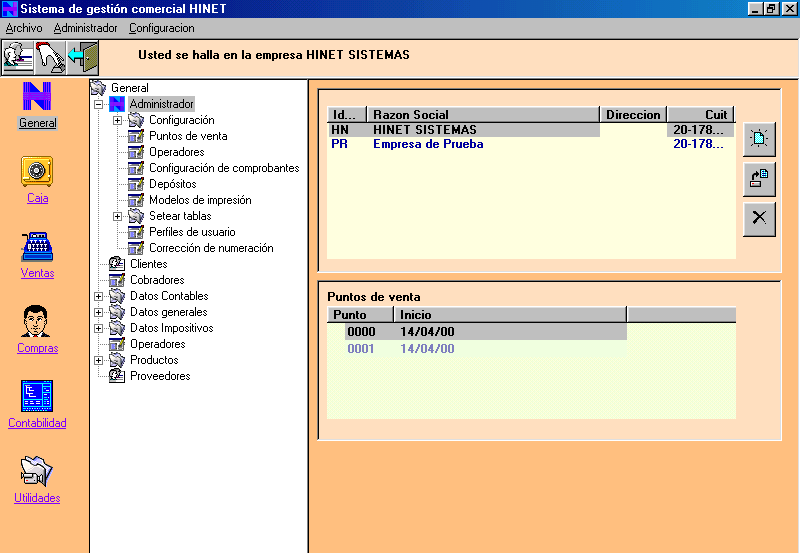Image resolution: width=800 pixels, height=553 pixels.
Task: Click the exit door toolbar icon
Action: pos(82,58)
